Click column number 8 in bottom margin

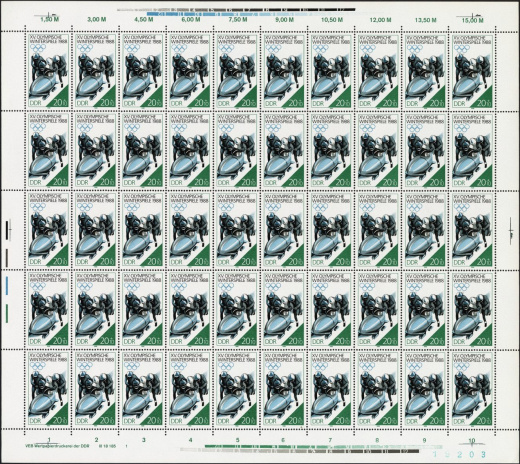[377, 440]
